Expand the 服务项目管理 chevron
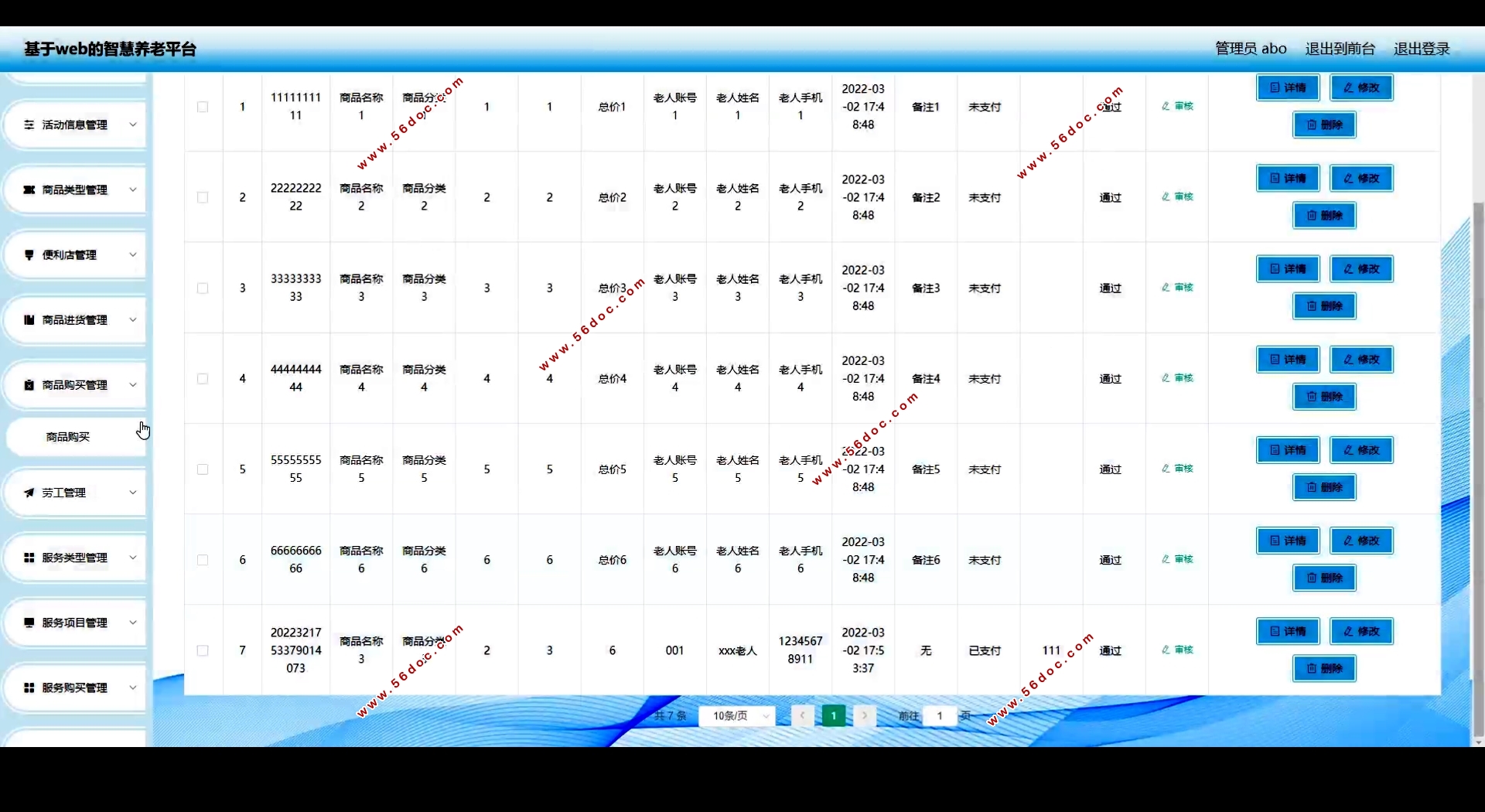Screen dimensions: 1485x812 point(132,623)
